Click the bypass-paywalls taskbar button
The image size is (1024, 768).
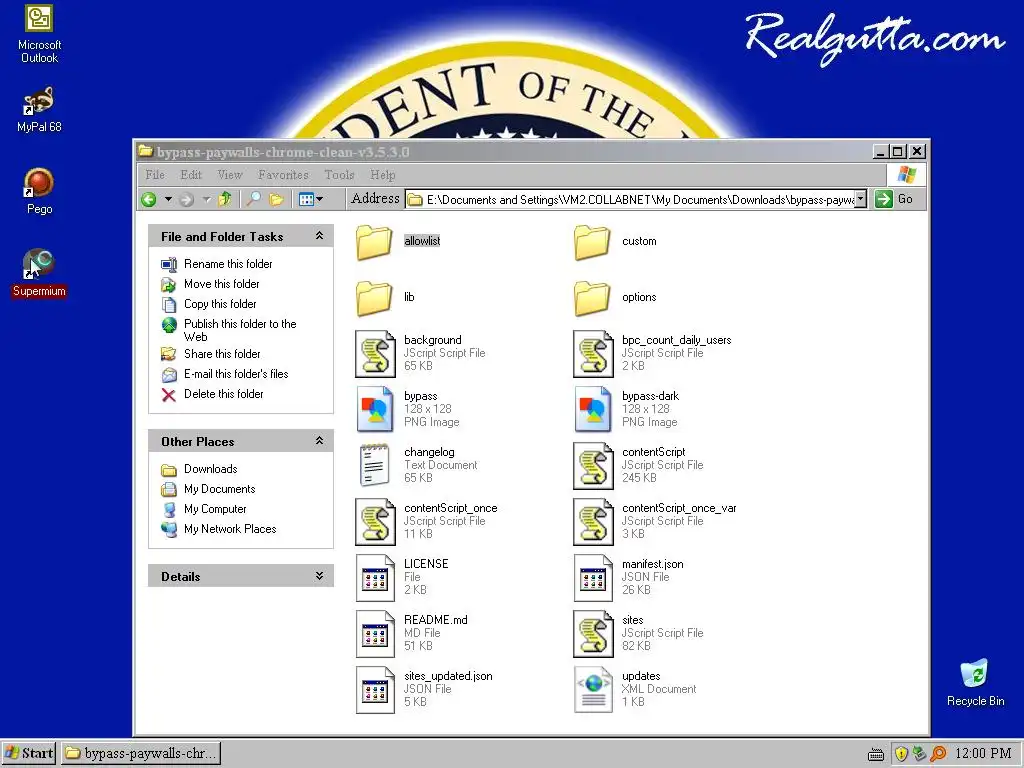click(x=141, y=753)
